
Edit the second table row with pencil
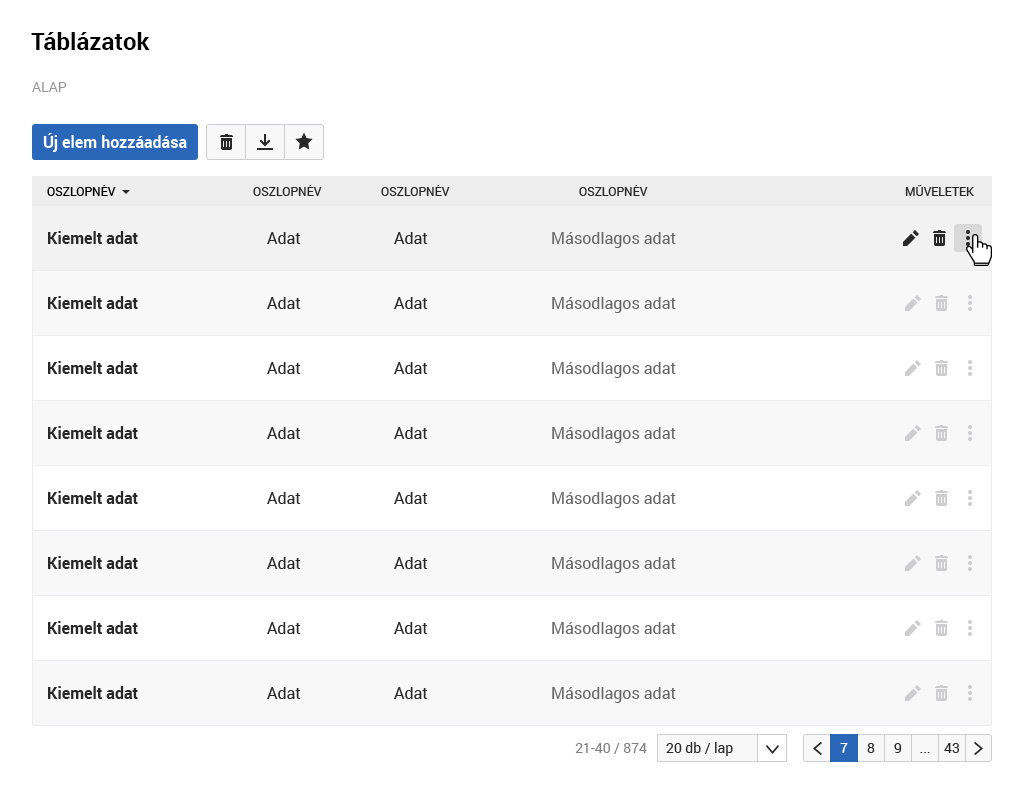pyautogui.click(x=912, y=303)
